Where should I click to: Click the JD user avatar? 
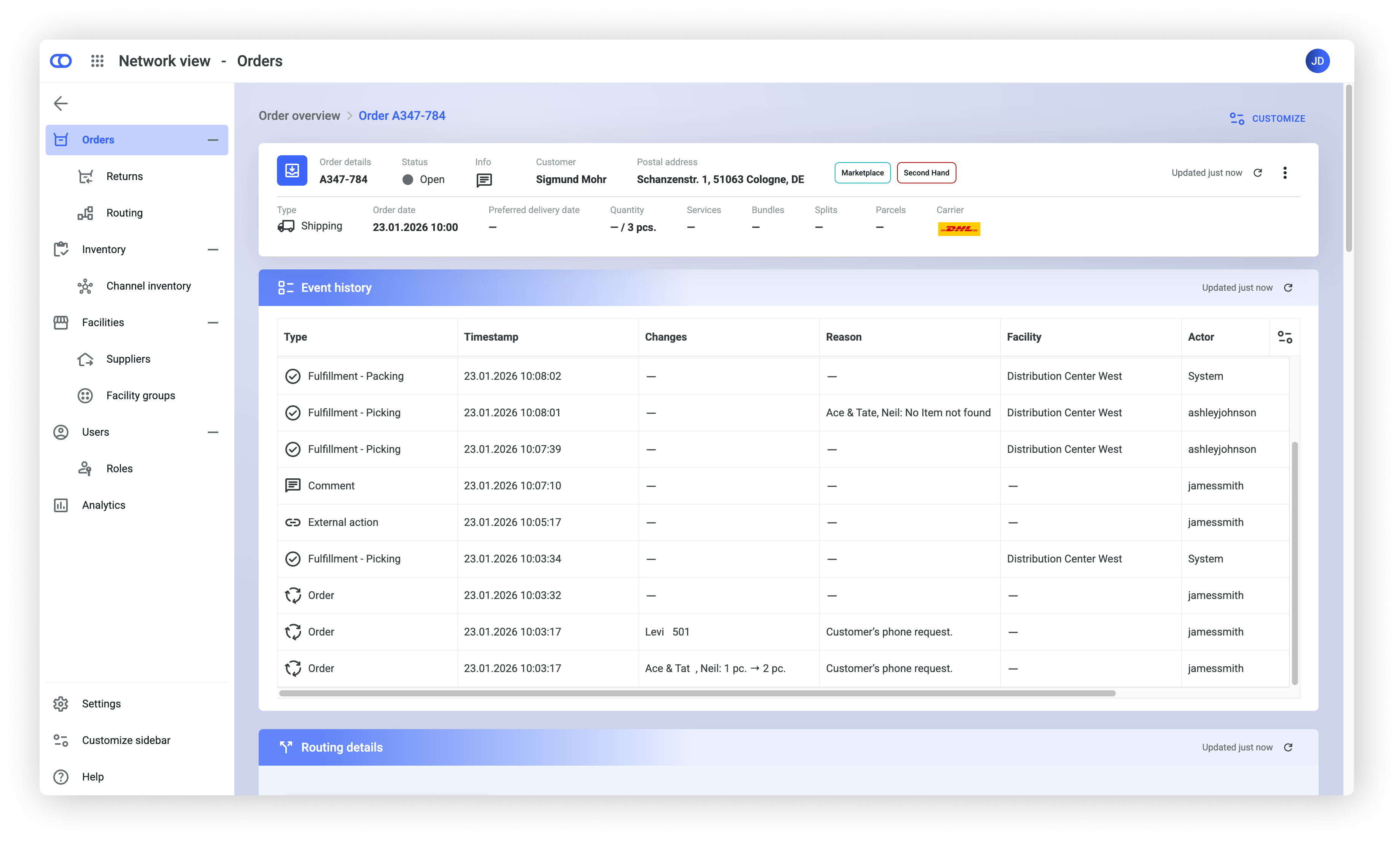pyautogui.click(x=1317, y=61)
